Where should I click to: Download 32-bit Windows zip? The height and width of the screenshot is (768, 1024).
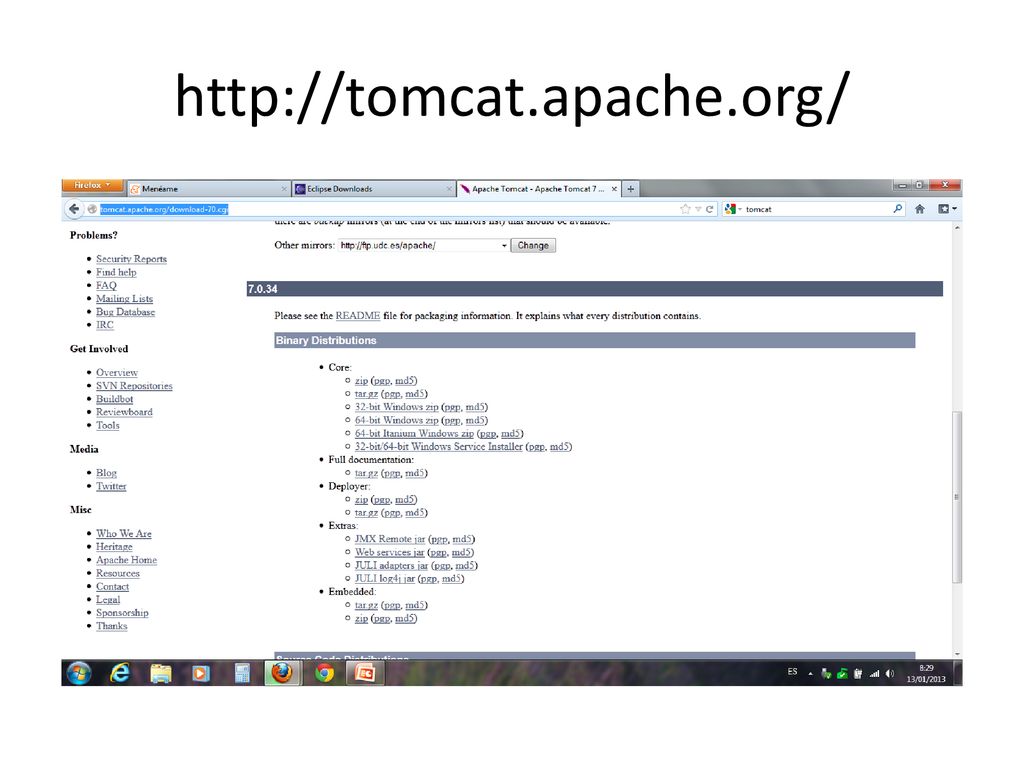click(x=396, y=407)
